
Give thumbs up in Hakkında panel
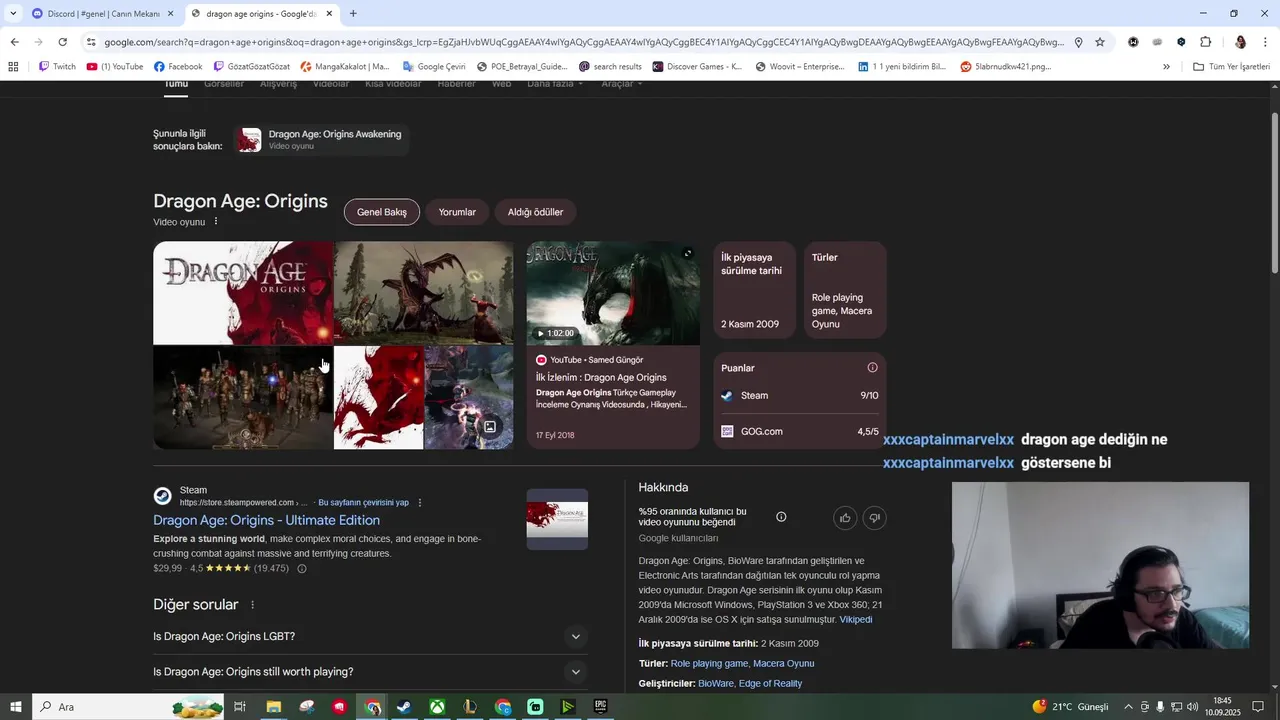click(845, 517)
